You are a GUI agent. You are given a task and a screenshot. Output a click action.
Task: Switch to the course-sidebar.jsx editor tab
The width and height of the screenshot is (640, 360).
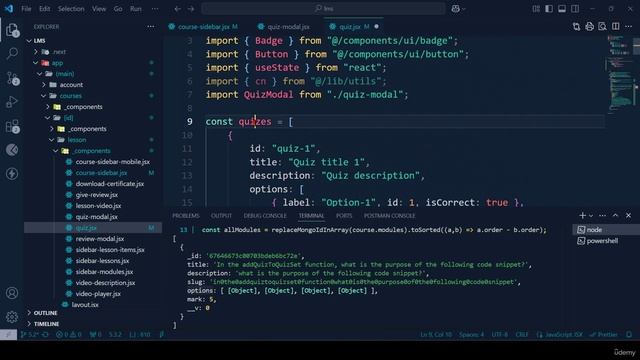203,27
